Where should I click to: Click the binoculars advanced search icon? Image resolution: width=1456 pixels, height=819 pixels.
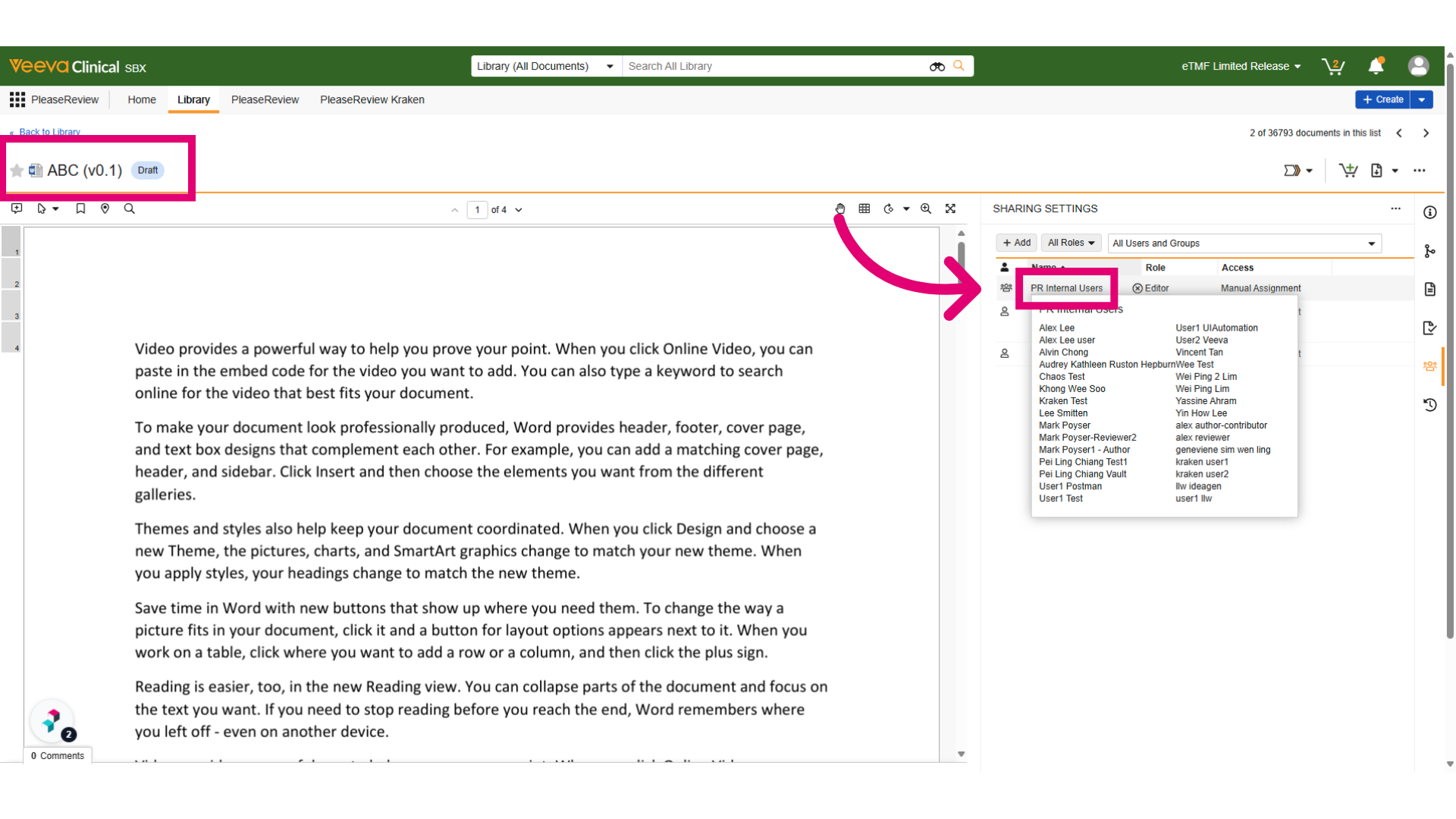coord(937,67)
